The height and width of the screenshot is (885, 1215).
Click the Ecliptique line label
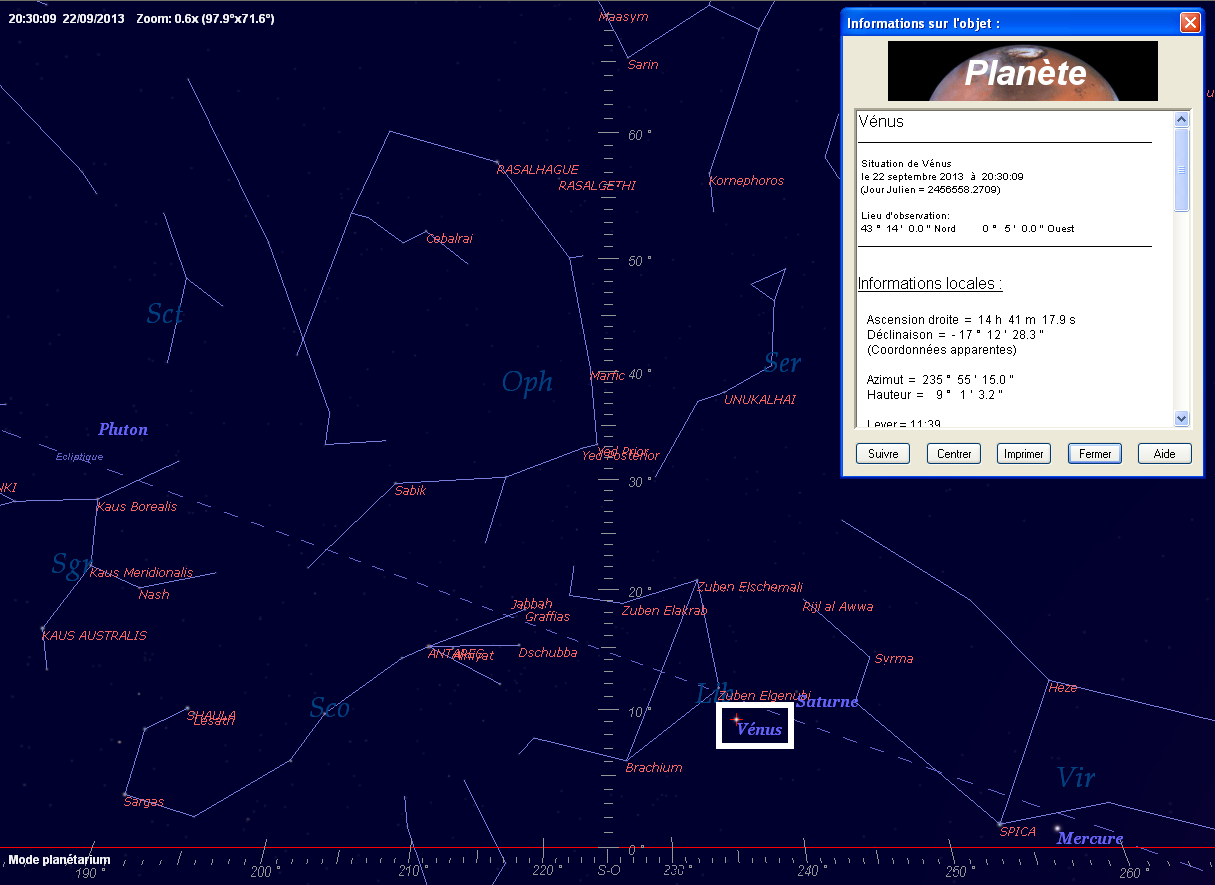(79, 457)
